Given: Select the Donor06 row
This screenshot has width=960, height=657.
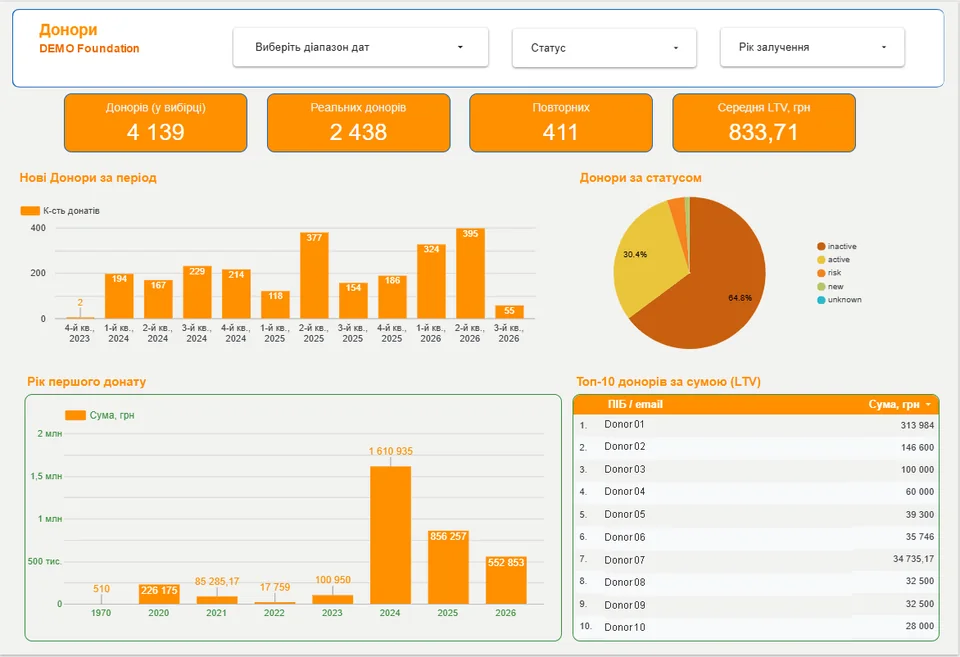Looking at the screenshot, I should click(756, 537).
